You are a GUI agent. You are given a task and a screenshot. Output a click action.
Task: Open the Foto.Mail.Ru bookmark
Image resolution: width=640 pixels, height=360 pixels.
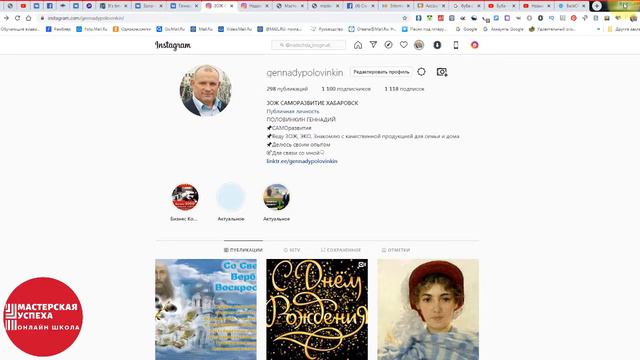(x=92, y=29)
